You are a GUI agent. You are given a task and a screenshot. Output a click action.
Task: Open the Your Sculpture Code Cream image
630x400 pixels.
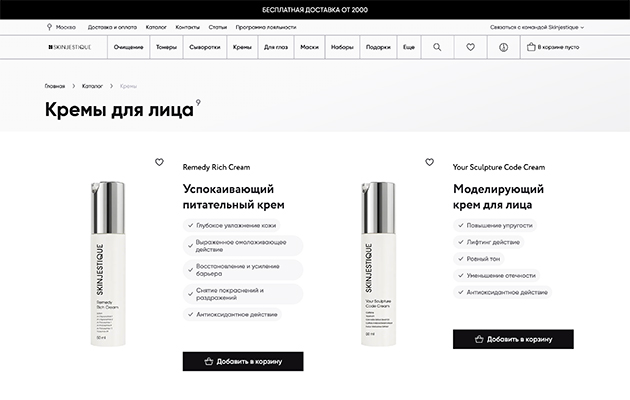click(x=378, y=265)
